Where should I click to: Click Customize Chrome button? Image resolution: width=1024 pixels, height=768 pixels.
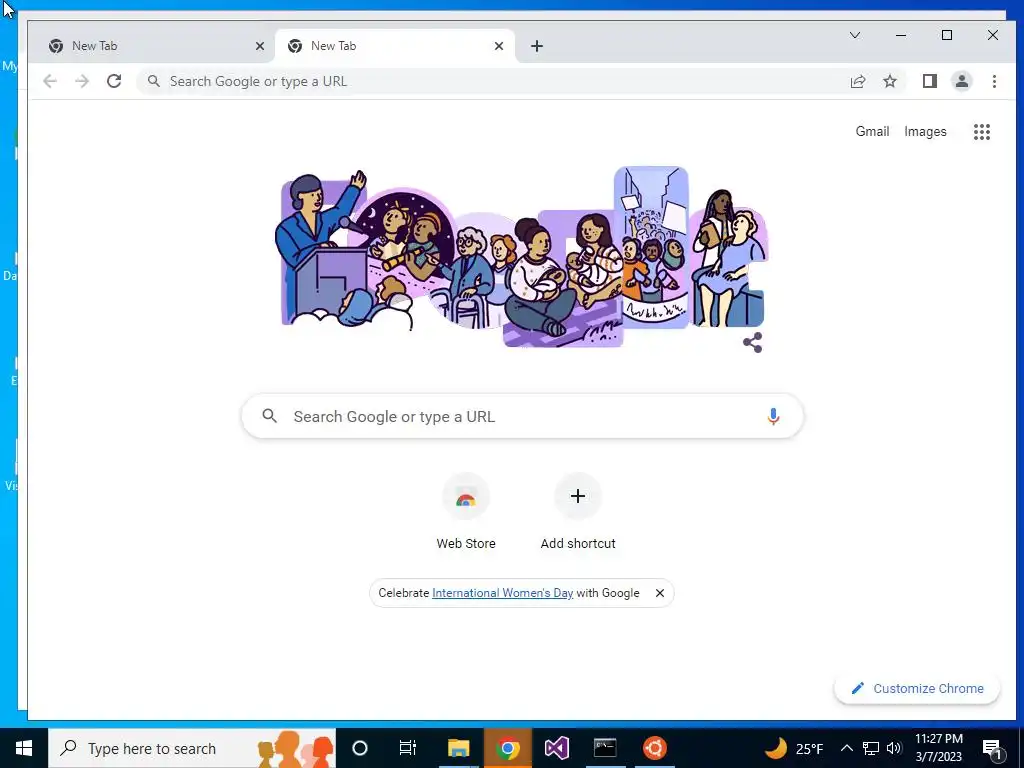[x=917, y=688]
